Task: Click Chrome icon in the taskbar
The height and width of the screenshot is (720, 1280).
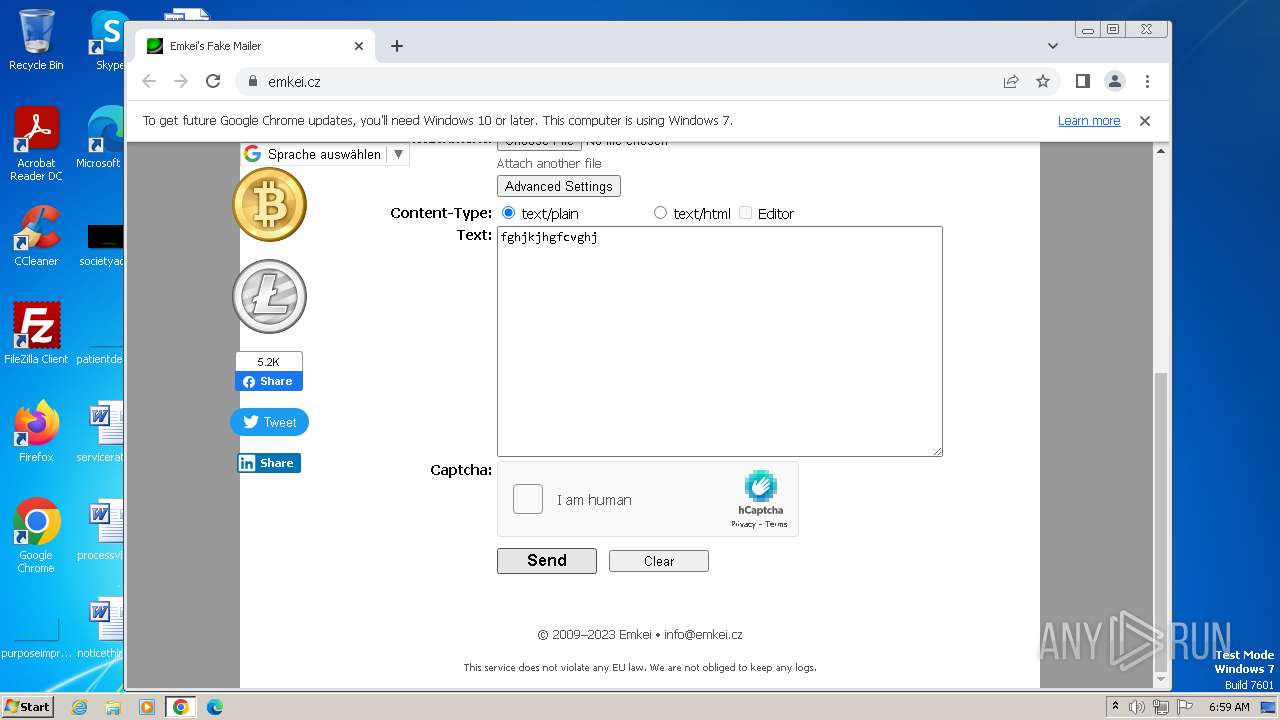Action: point(180,707)
